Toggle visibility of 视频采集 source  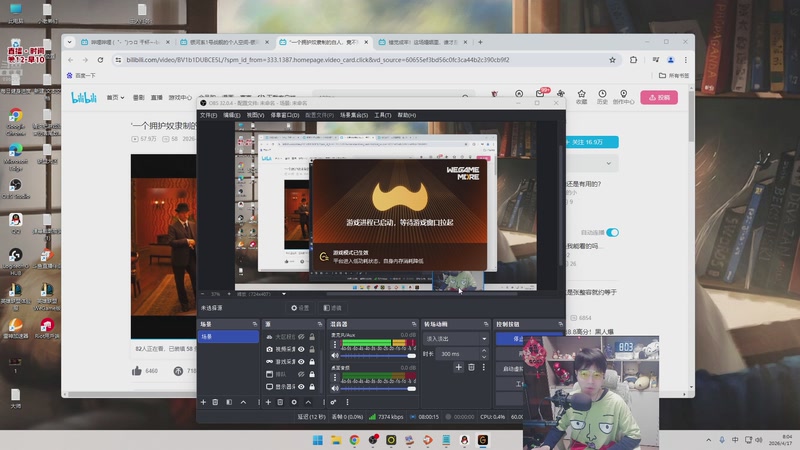302,349
